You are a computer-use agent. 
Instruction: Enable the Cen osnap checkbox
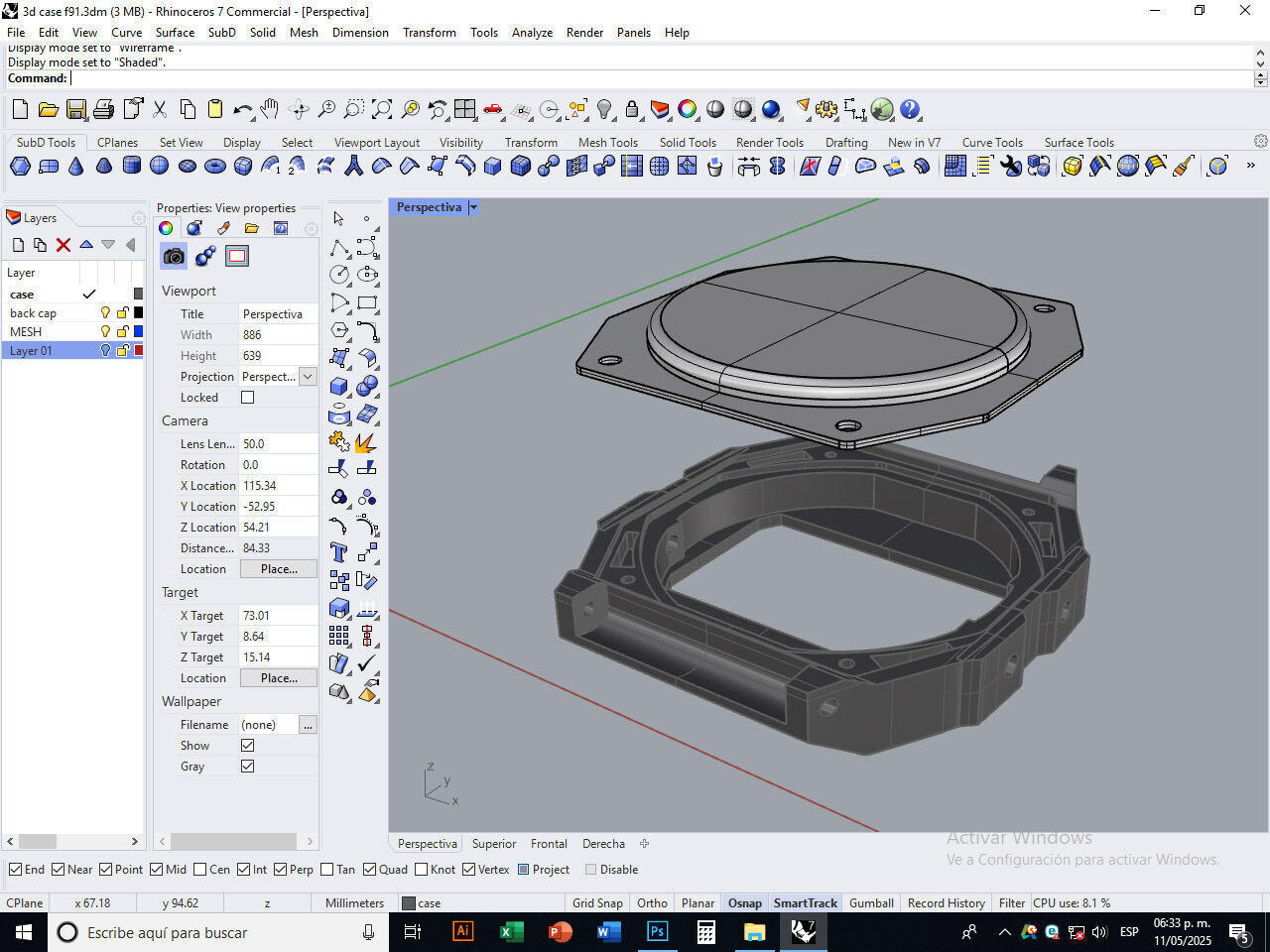pyautogui.click(x=200, y=870)
